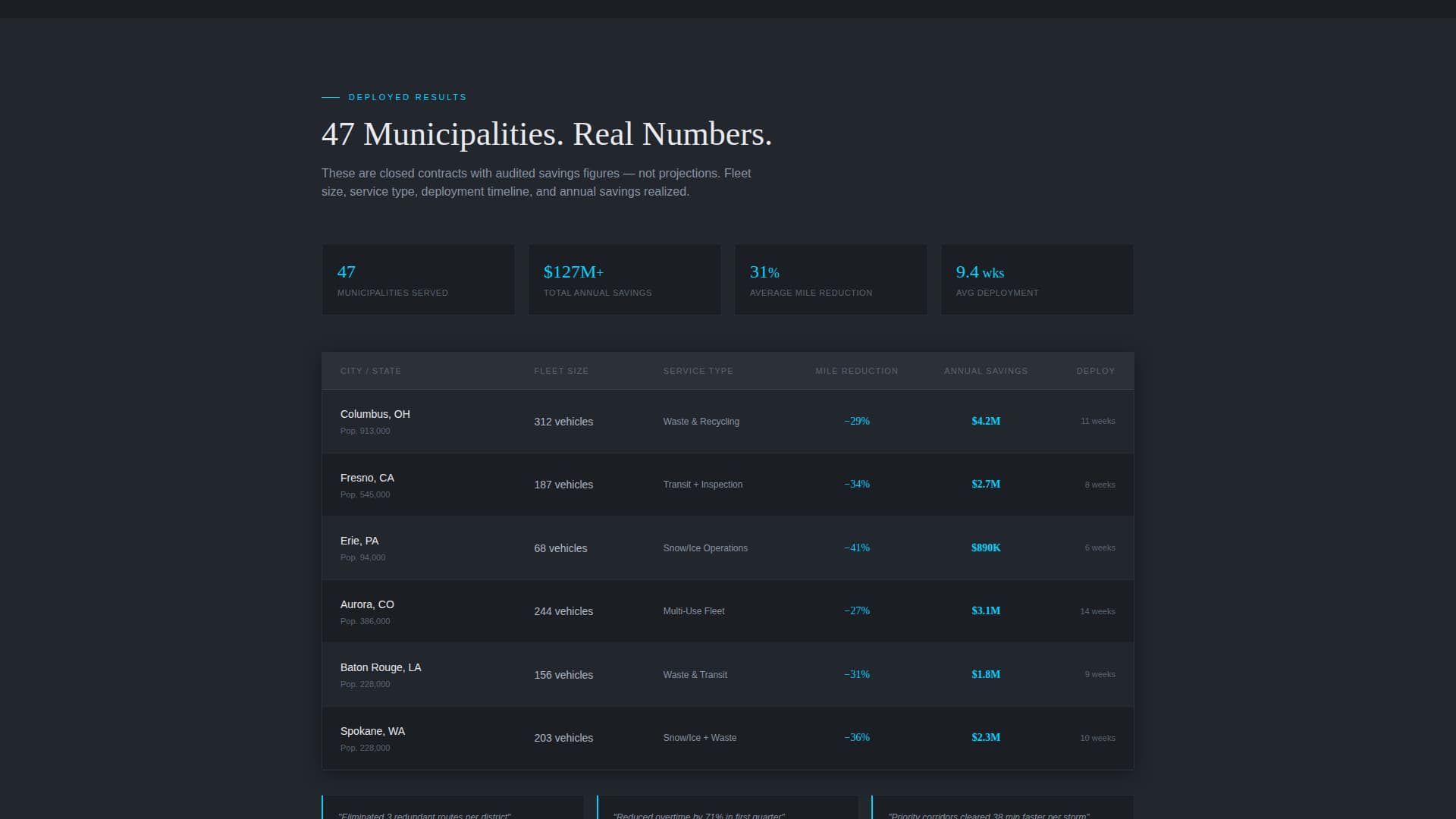Open the 'Priority corridors cleared' testimonial card

pyautogui.click(x=1003, y=807)
